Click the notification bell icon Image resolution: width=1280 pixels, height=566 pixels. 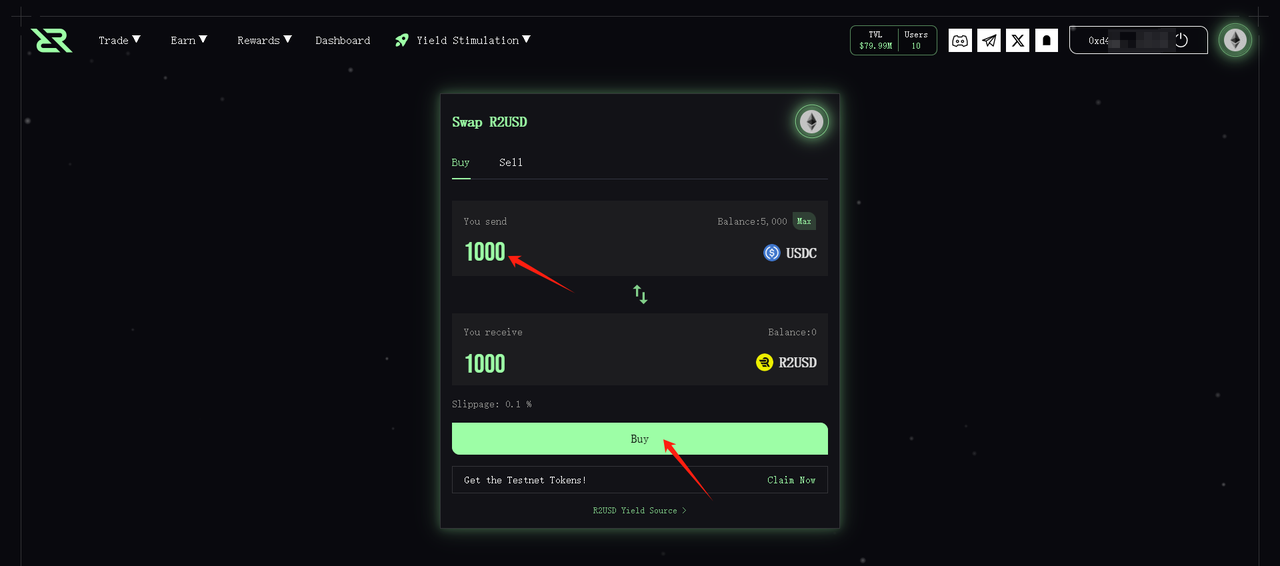[1046, 40]
